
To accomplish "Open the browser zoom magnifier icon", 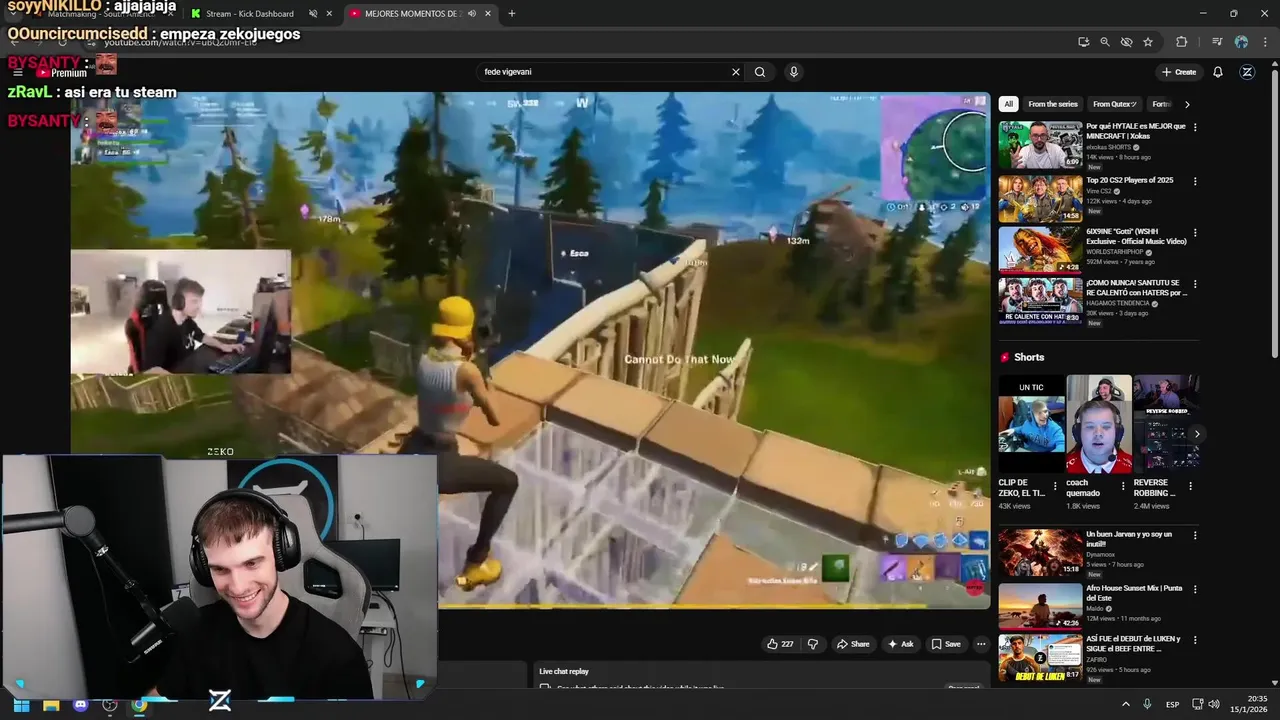I will [x=1105, y=42].
